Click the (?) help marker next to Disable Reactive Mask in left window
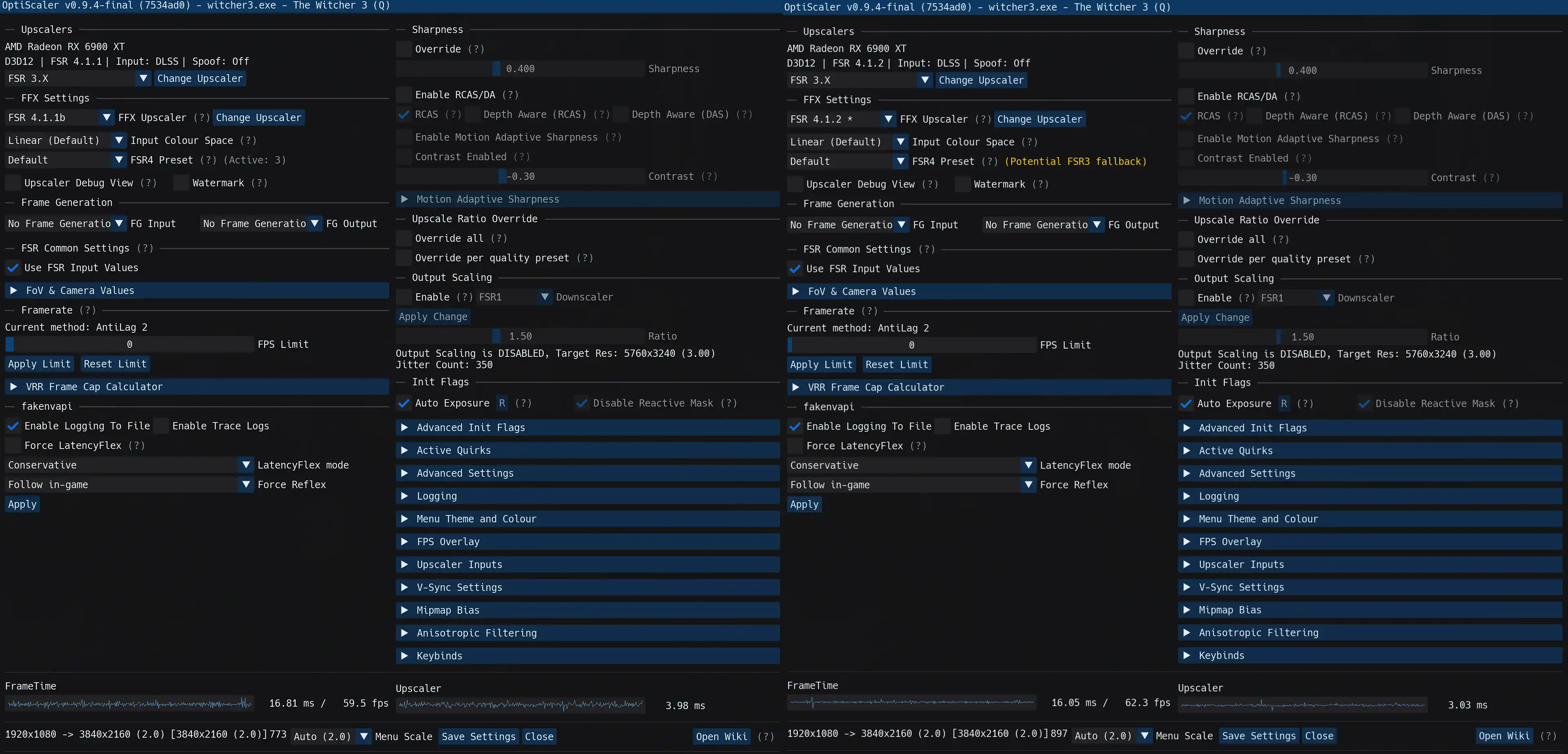 [x=729, y=403]
